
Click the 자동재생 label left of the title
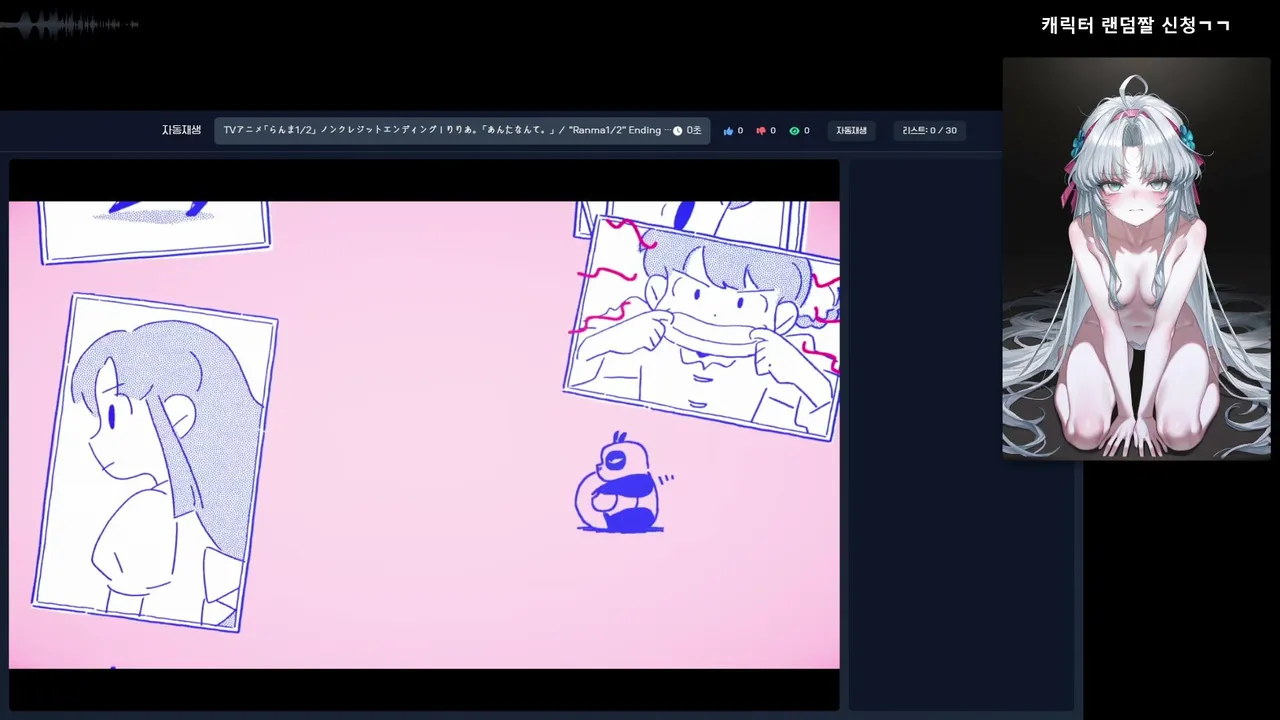tap(182, 130)
